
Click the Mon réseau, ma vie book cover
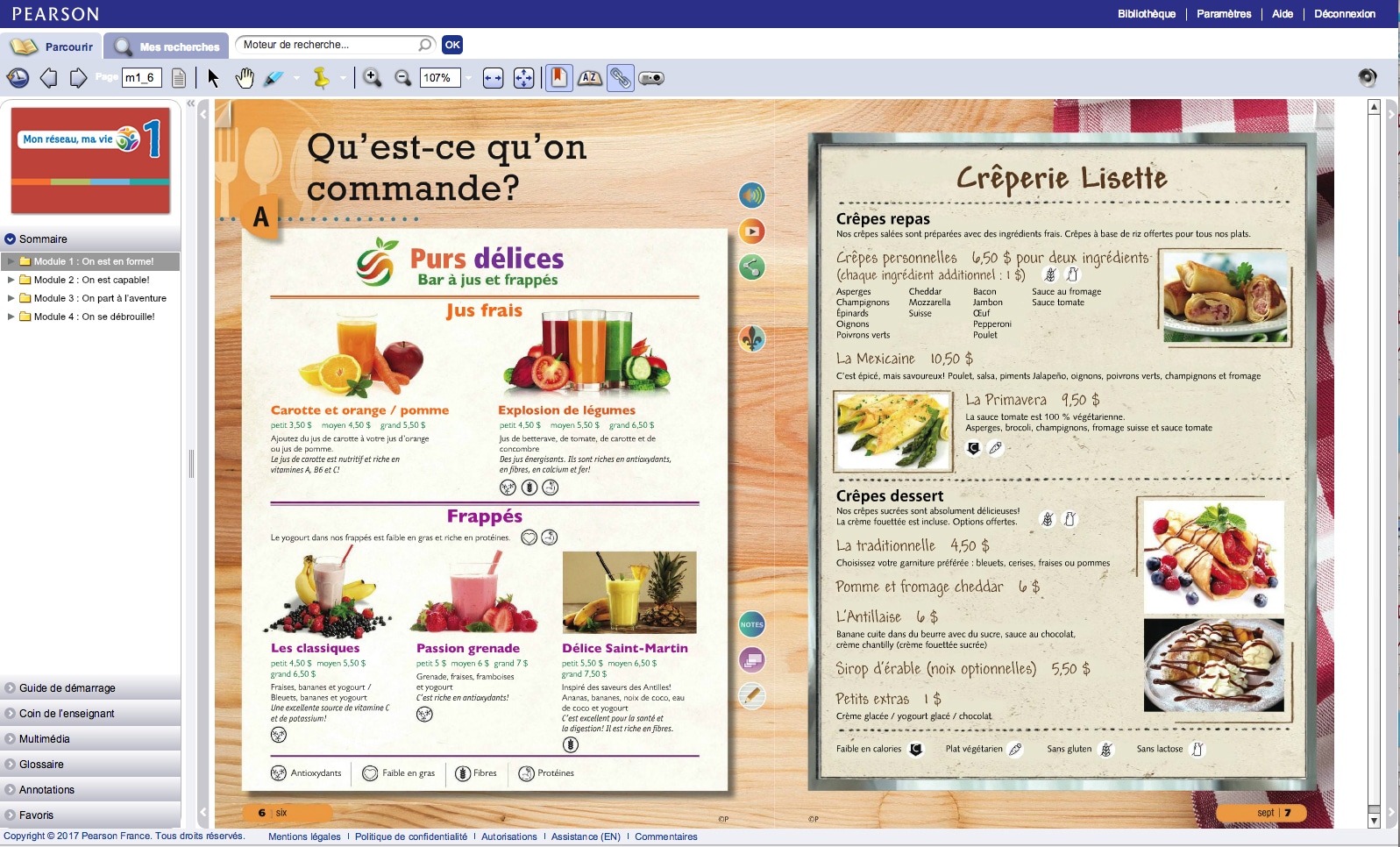pyautogui.click(x=90, y=160)
